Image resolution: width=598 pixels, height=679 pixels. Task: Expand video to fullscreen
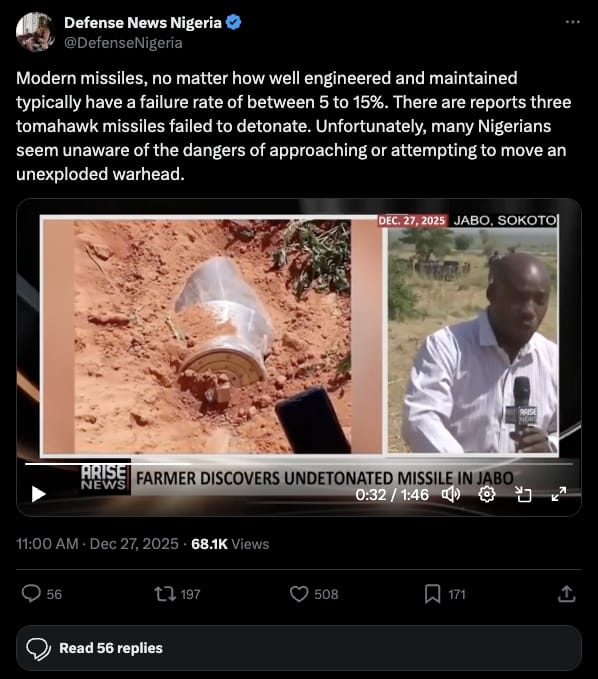coord(559,494)
